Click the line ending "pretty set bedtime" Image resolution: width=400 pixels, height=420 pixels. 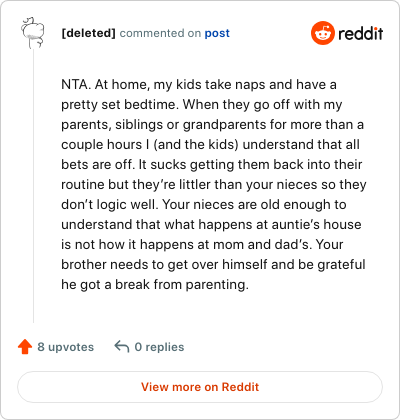point(120,105)
